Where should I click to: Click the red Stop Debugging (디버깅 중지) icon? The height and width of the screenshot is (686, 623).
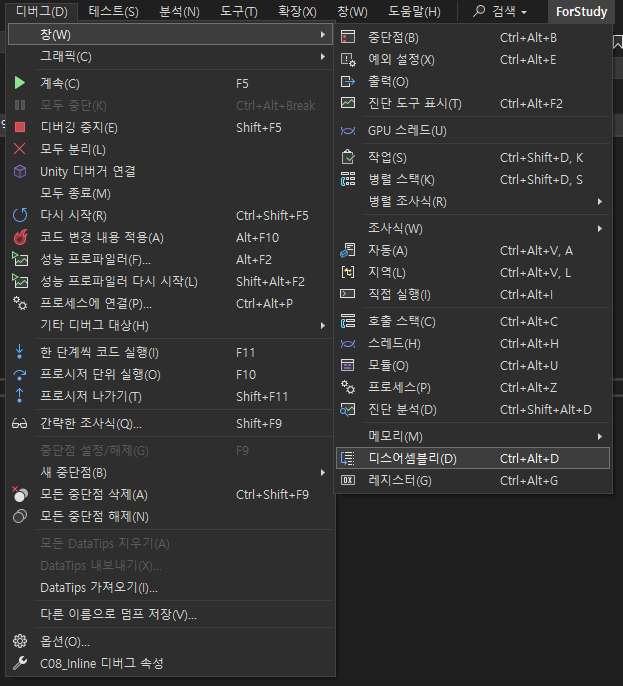(x=20, y=127)
